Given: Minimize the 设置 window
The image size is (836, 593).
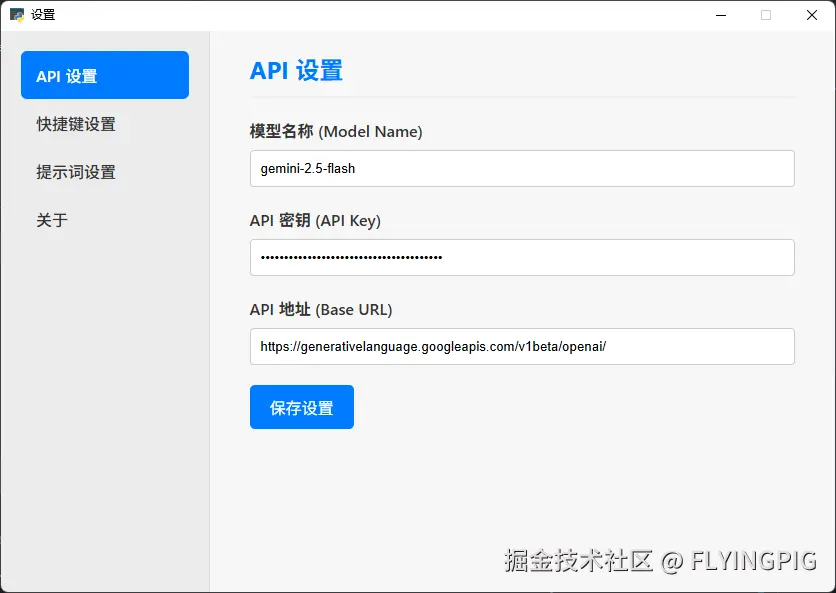Looking at the screenshot, I should pos(721,15).
